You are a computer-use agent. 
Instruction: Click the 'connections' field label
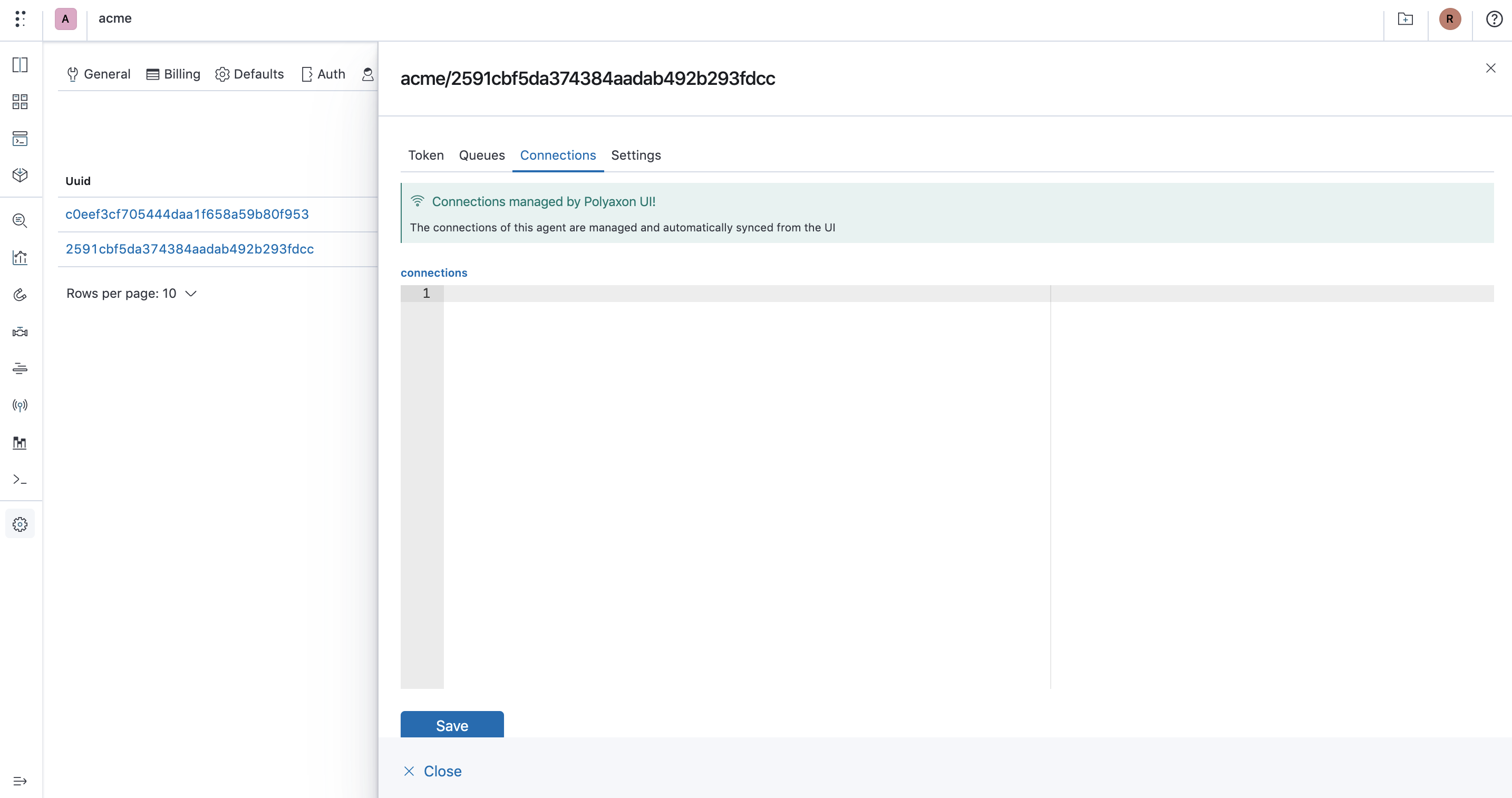(x=434, y=273)
